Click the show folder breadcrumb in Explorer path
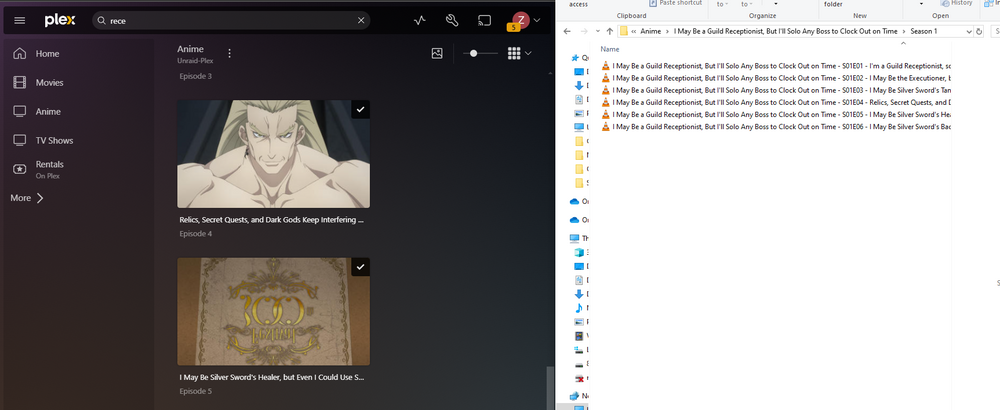Screen dimensions: 1000x410 click(x=785, y=31)
